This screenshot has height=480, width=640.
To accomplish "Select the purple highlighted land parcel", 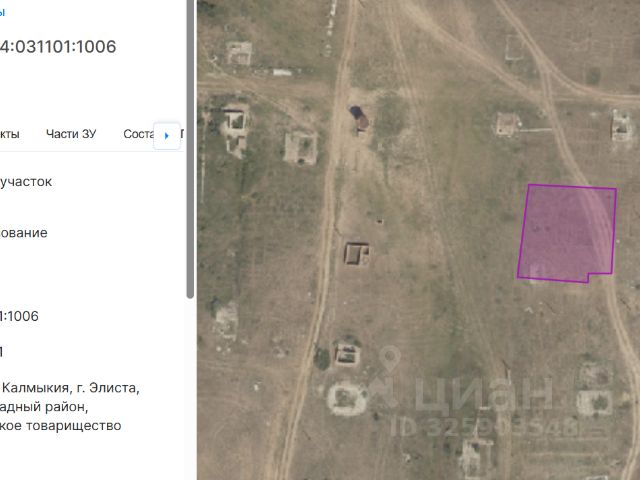I will 567,233.
